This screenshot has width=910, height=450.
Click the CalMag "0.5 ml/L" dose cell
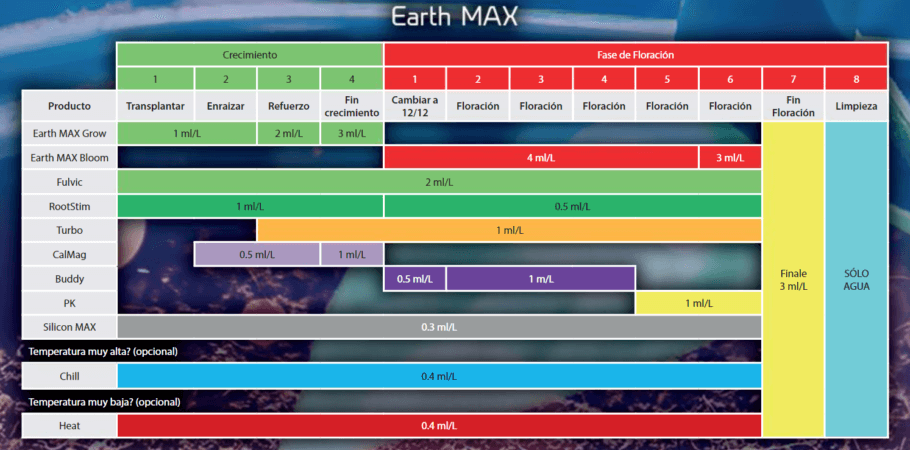(257, 255)
